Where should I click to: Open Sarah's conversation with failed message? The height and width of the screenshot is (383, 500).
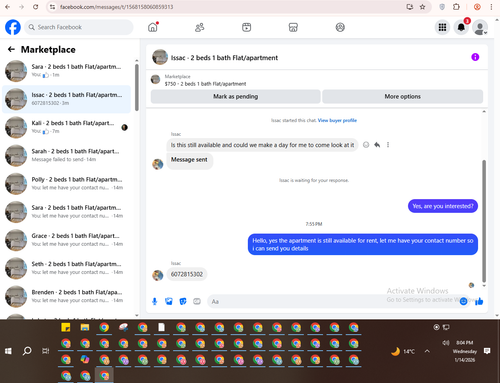(66, 155)
